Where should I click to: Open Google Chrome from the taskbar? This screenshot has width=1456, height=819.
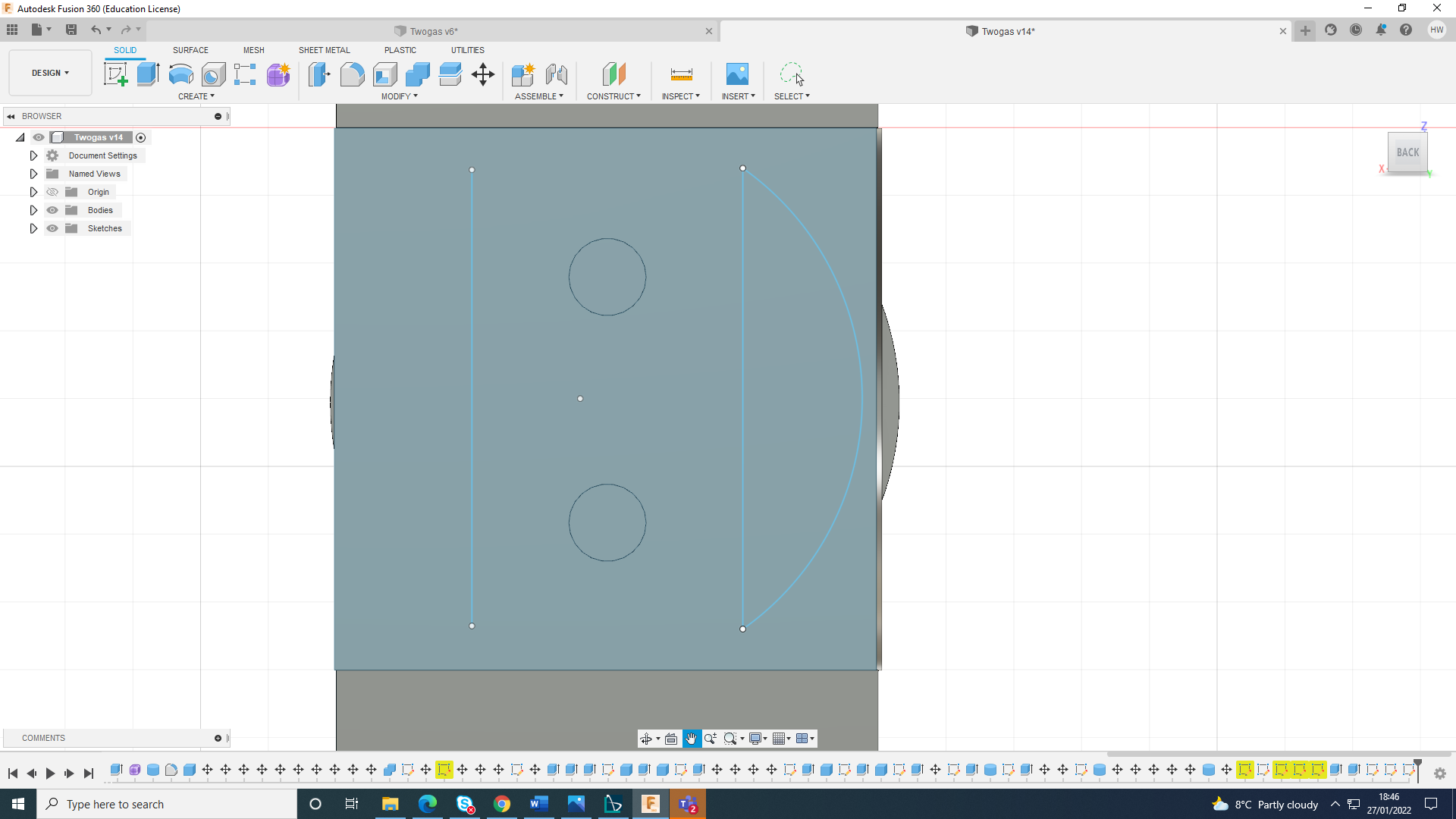502,804
